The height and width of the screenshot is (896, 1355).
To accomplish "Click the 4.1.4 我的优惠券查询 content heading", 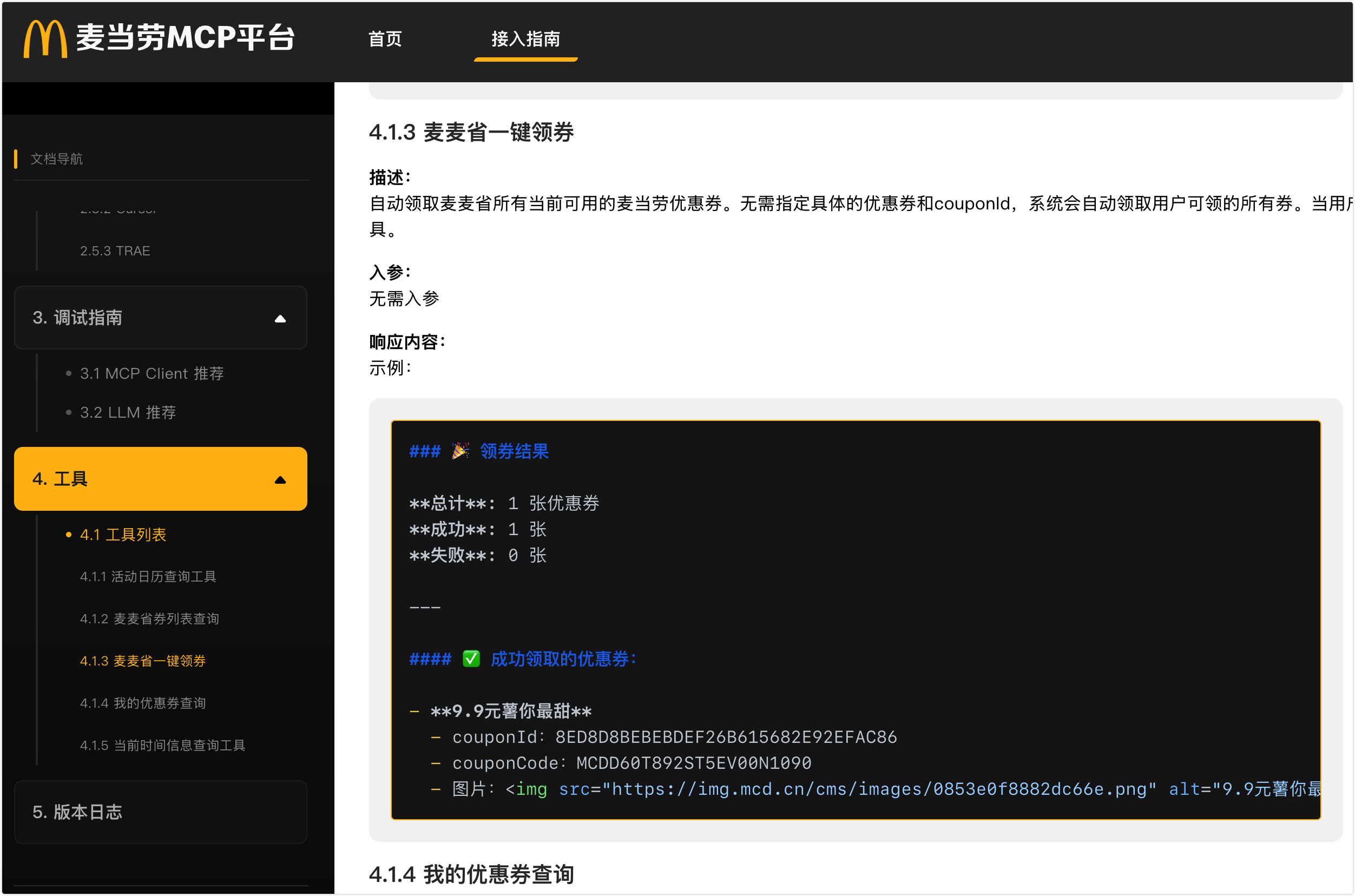I will pyautogui.click(x=471, y=874).
